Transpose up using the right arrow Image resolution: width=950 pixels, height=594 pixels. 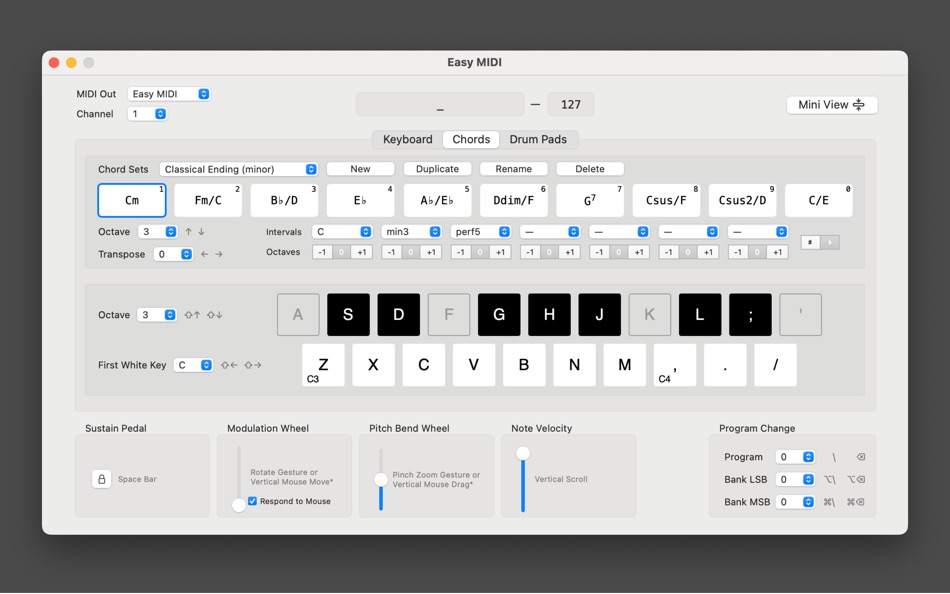coord(219,254)
